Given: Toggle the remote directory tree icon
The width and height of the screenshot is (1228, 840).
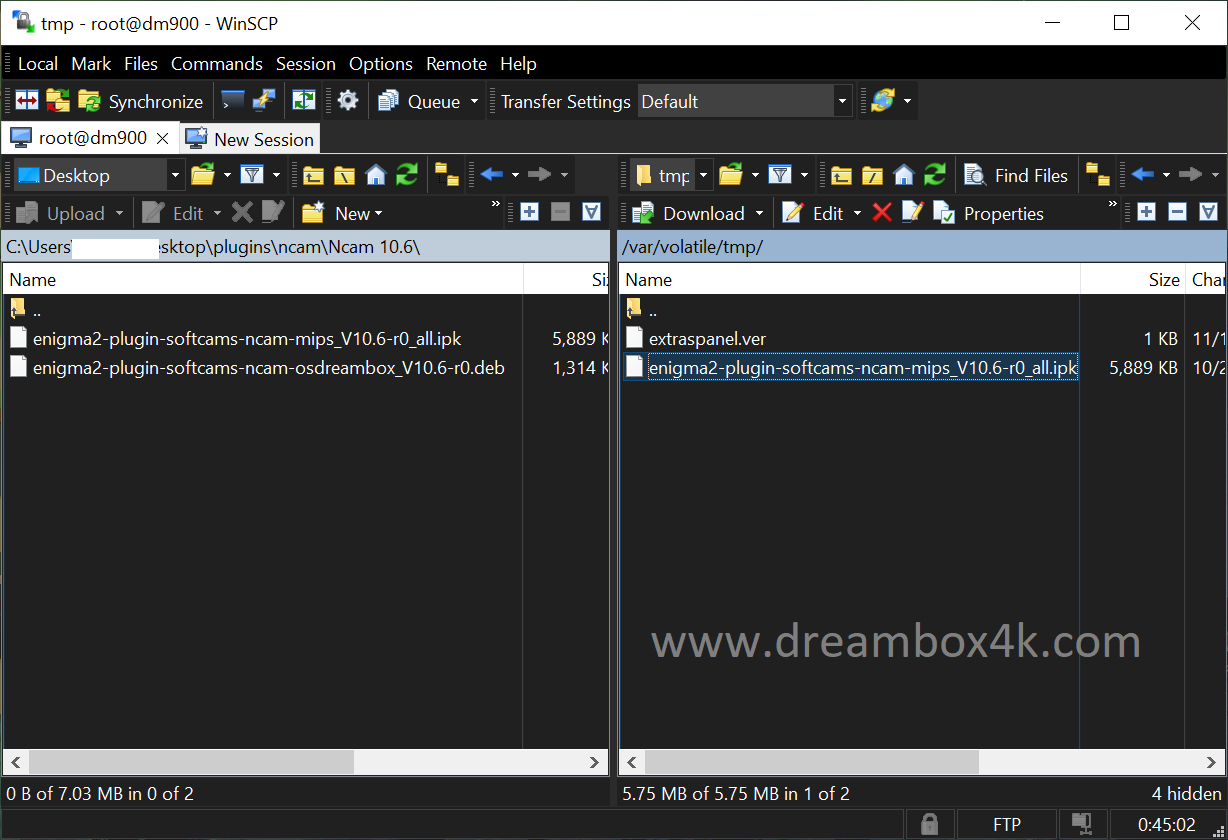Looking at the screenshot, I should [x=1097, y=175].
